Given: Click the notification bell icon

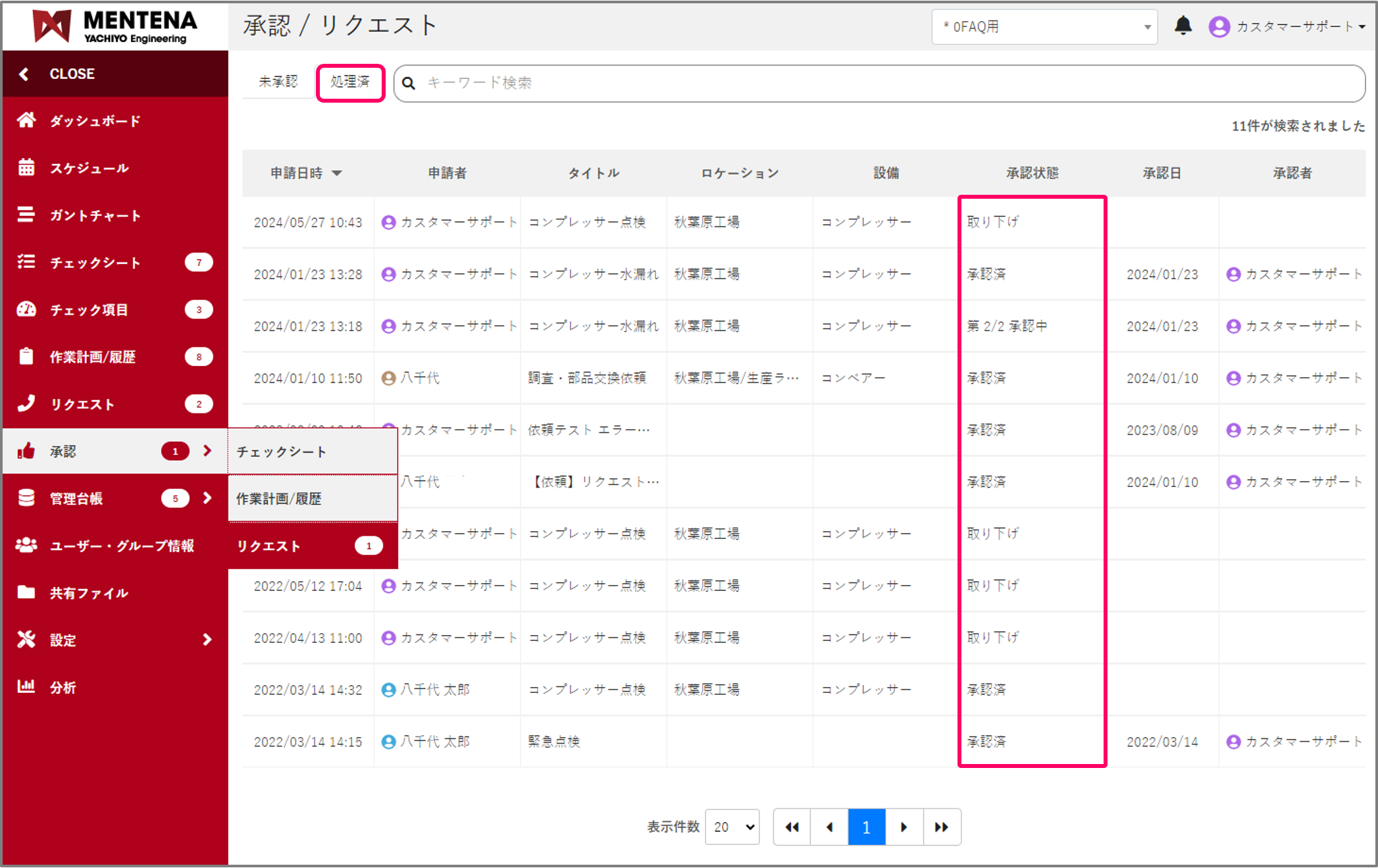Looking at the screenshot, I should tap(1183, 26).
